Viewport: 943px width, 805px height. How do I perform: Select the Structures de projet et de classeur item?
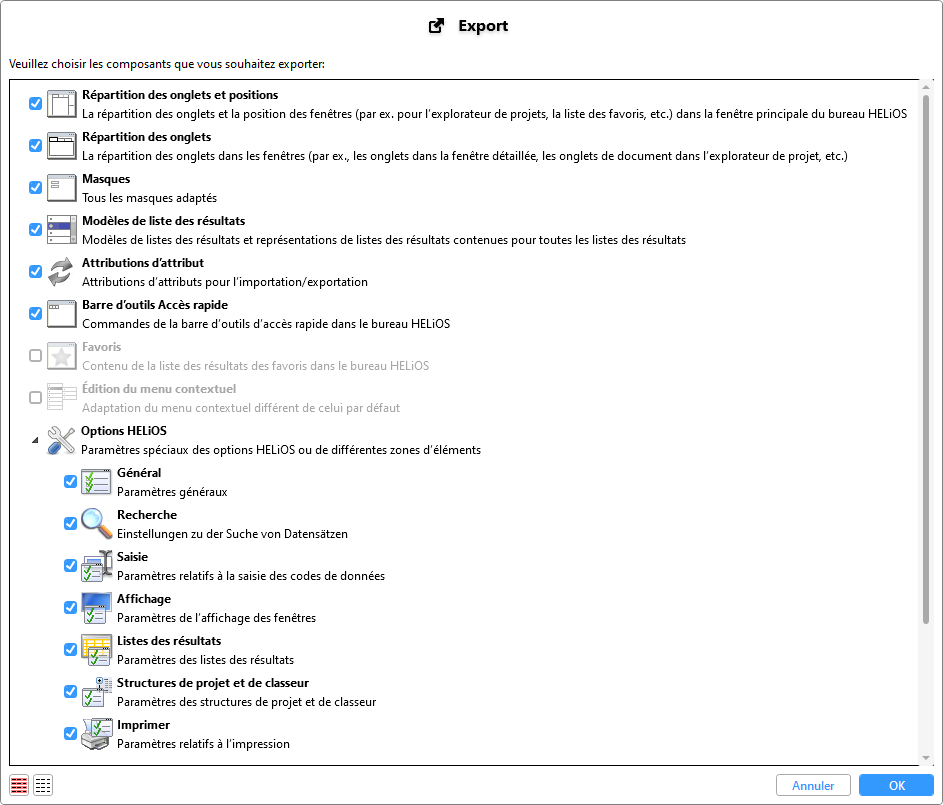pos(247,692)
